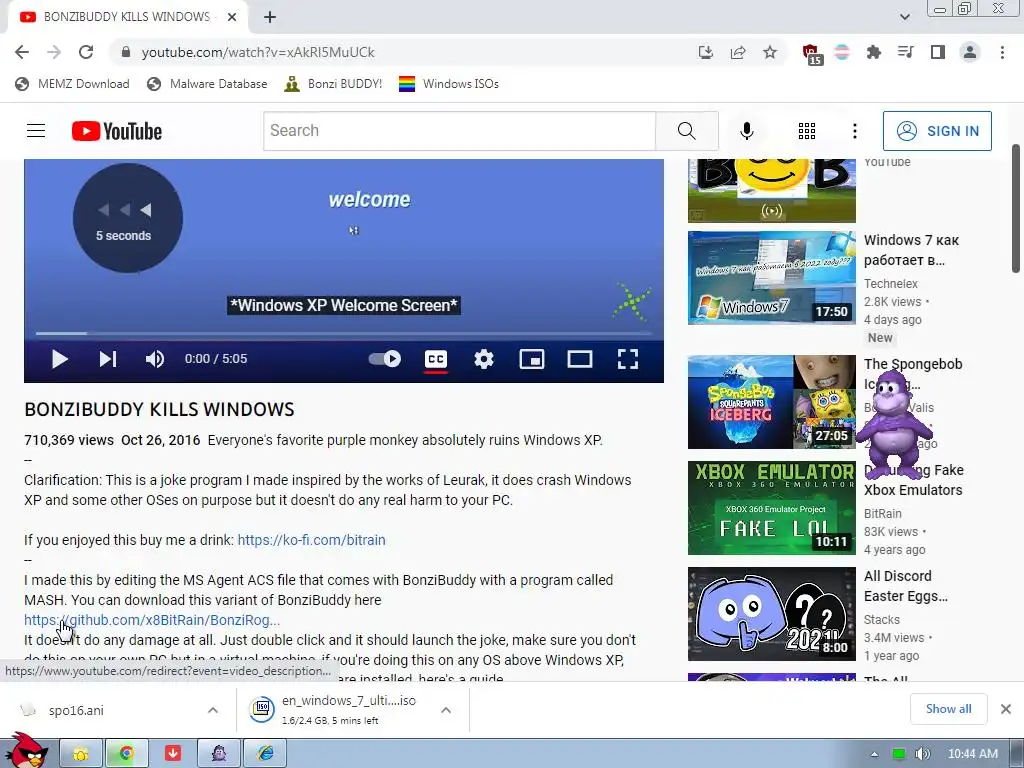Open the Windows 7 Technelex video thumbnail
This screenshot has width=1024, height=768.
click(x=771, y=278)
